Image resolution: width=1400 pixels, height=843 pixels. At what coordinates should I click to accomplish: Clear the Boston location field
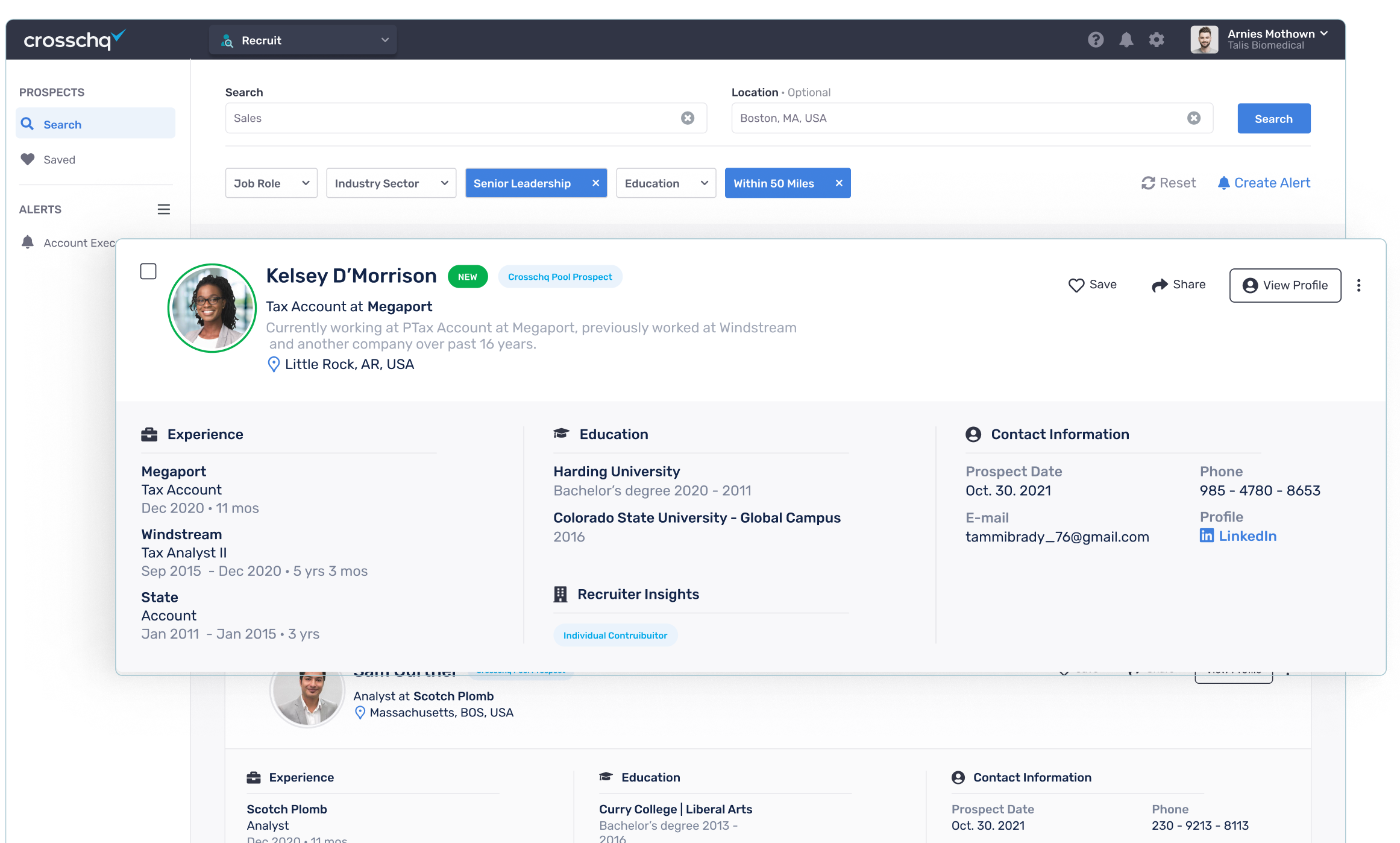tap(1193, 118)
